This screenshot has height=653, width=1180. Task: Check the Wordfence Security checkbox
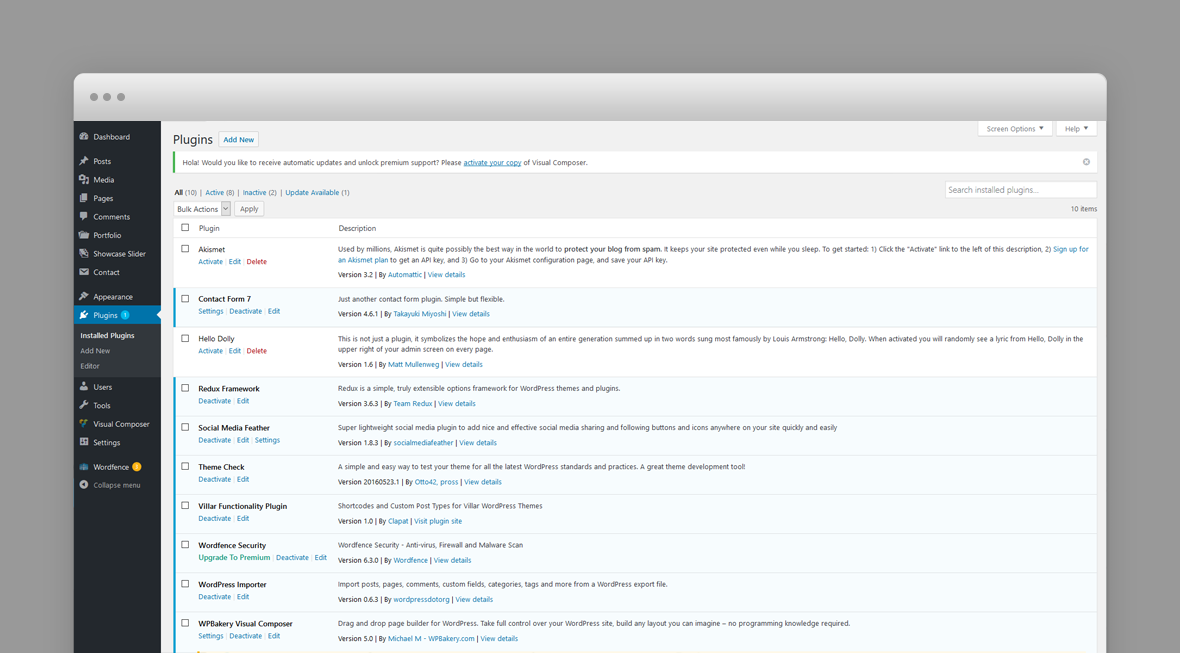click(185, 545)
